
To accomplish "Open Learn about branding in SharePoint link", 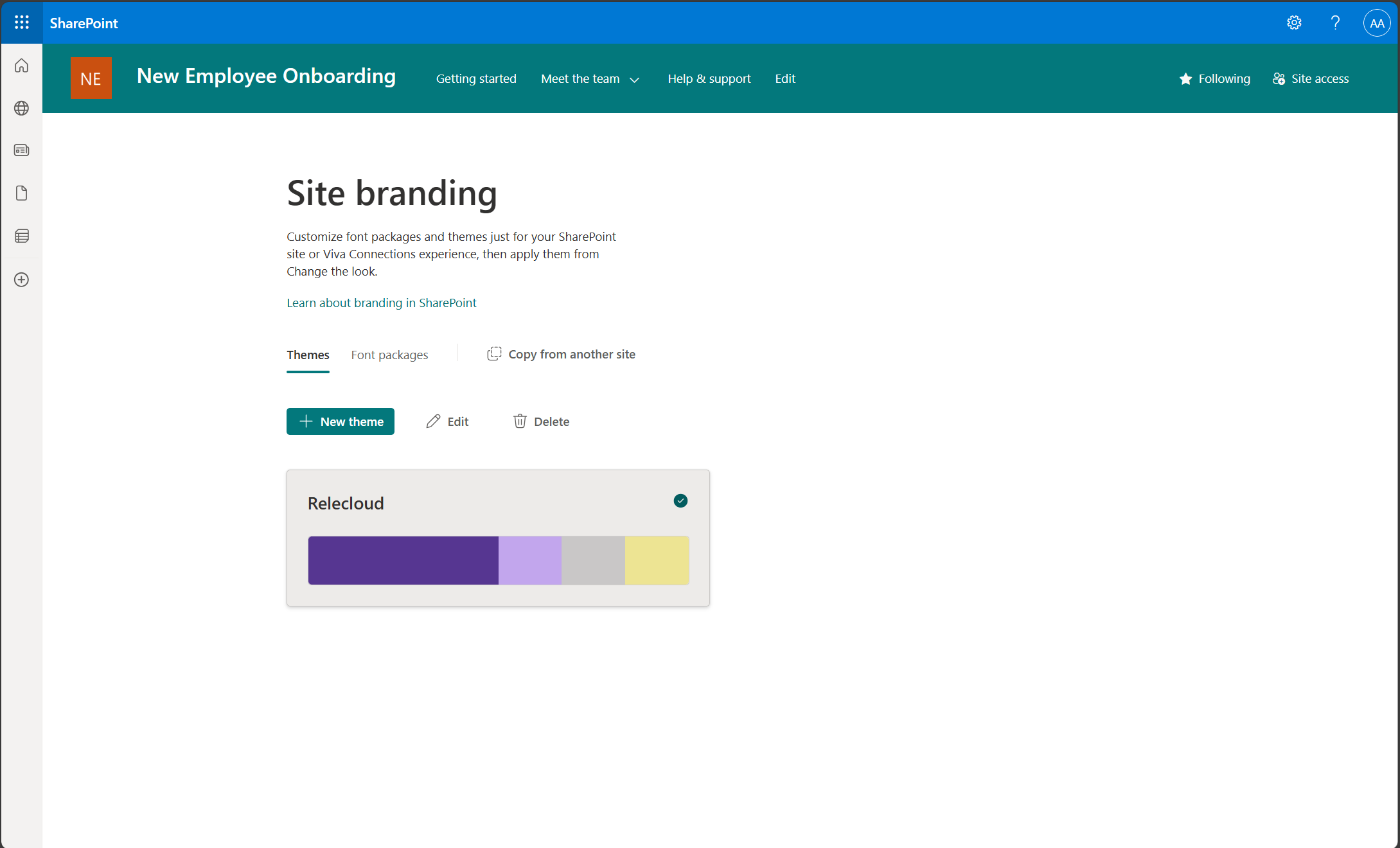I will 382,303.
